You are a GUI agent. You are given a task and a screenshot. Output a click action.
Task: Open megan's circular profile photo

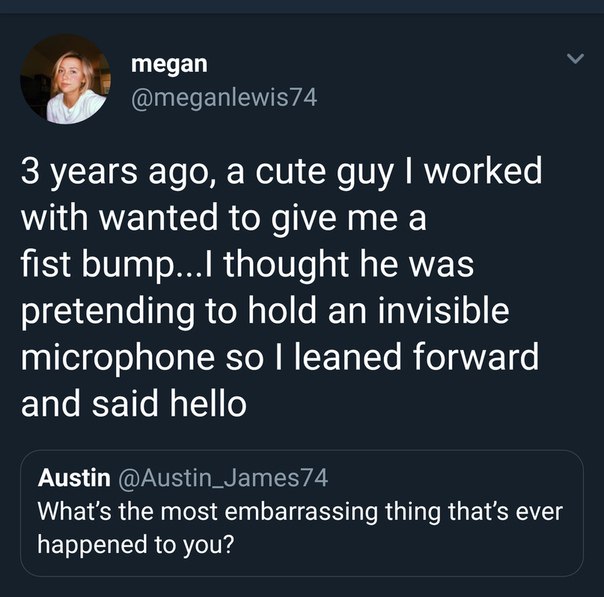65,79
